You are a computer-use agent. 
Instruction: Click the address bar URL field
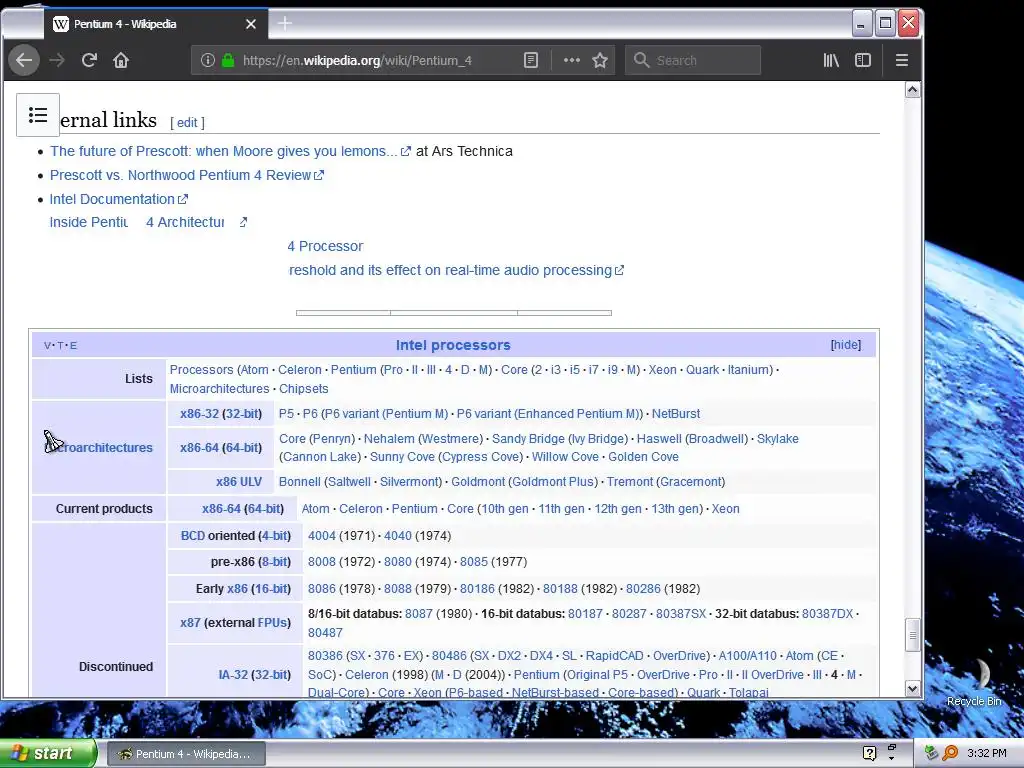[357, 61]
